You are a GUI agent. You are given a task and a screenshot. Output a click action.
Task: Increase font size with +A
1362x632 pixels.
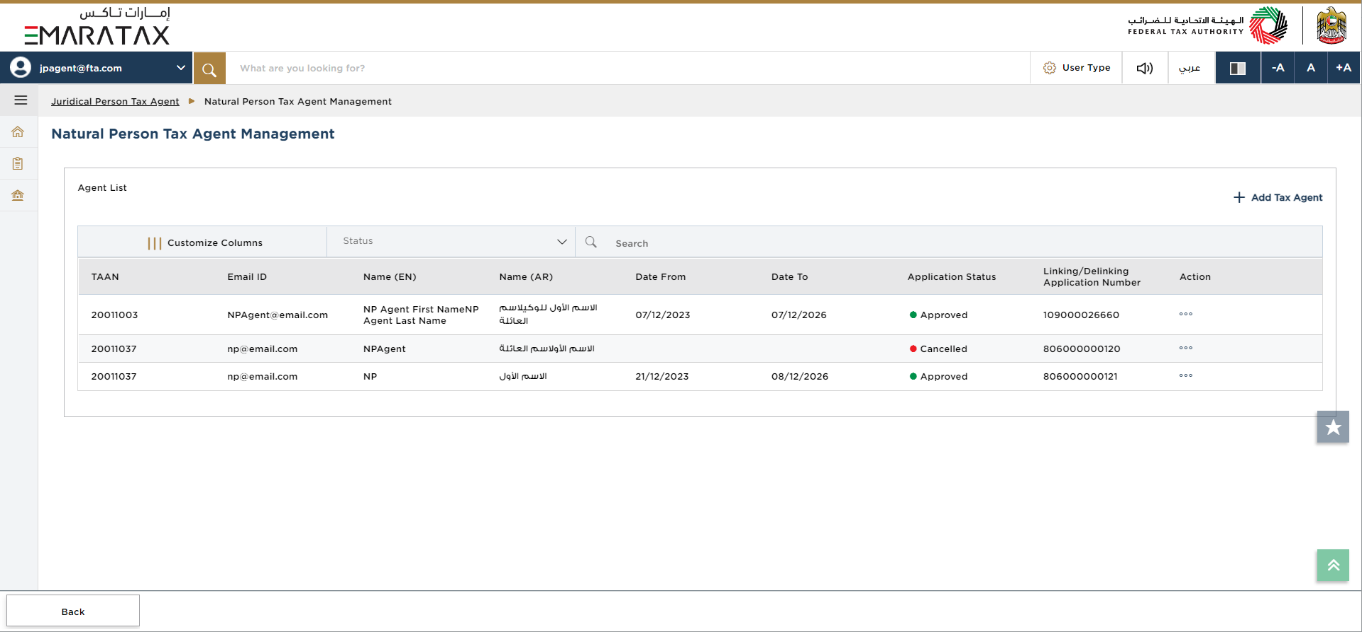pos(1344,68)
